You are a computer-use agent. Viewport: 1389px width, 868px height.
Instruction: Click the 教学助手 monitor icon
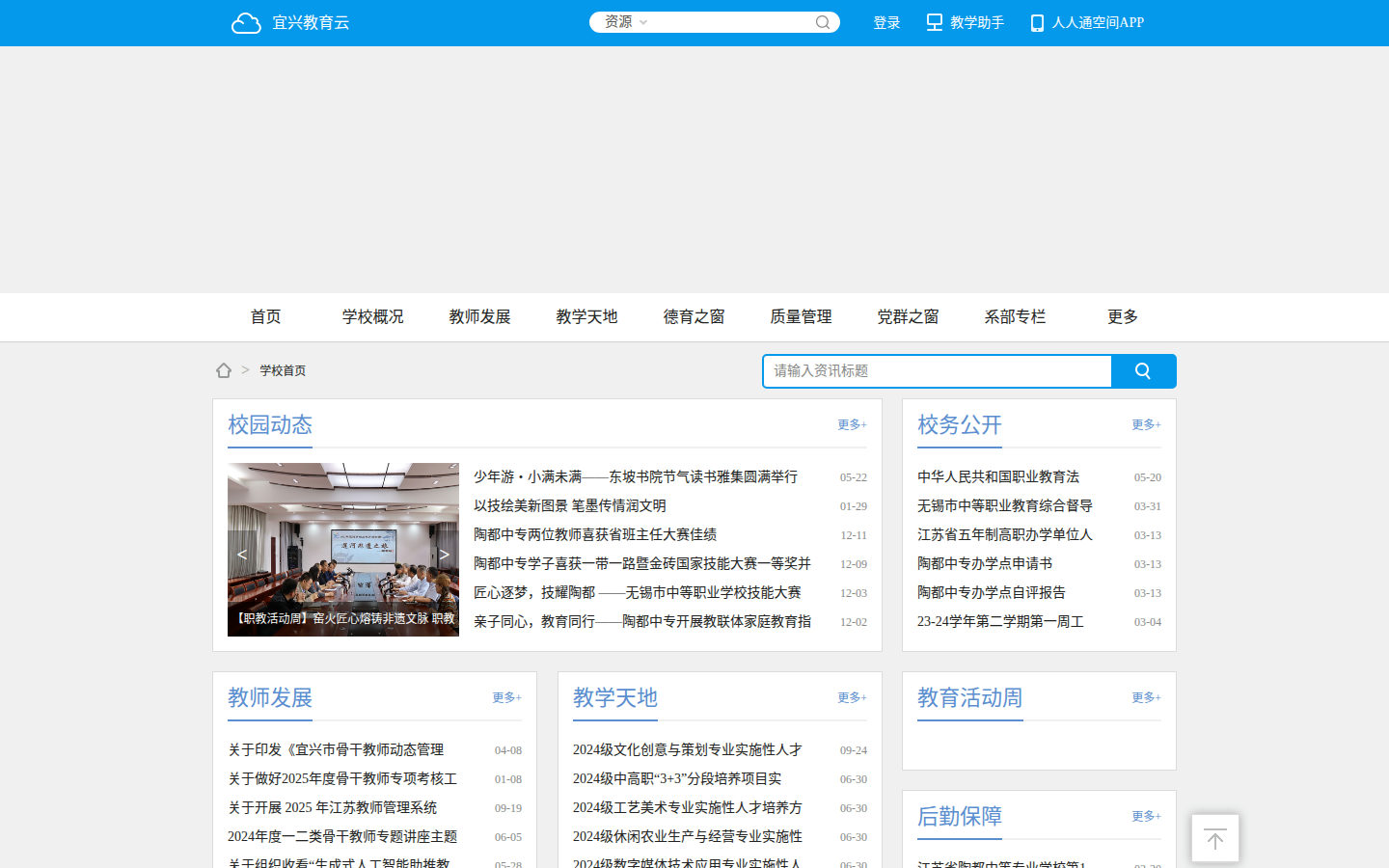[935, 22]
